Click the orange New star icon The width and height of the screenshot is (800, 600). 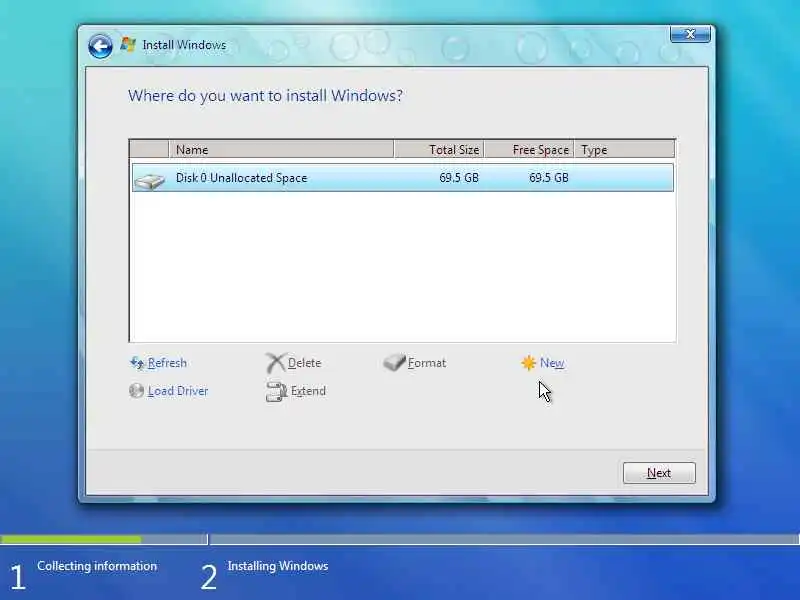click(x=529, y=363)
